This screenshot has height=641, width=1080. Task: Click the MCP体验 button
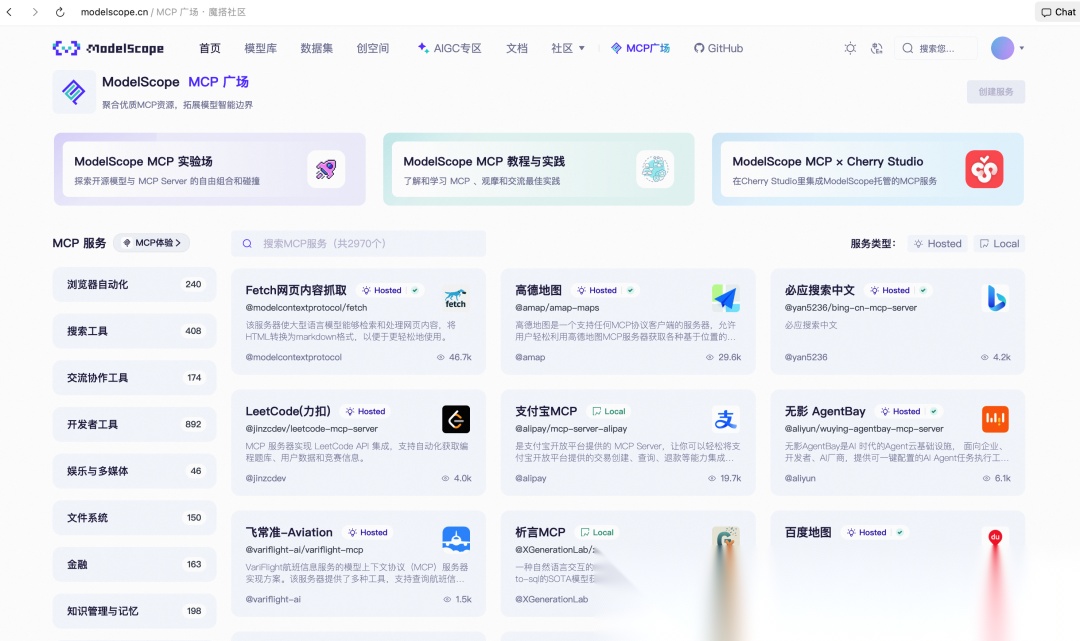point(152,243)
